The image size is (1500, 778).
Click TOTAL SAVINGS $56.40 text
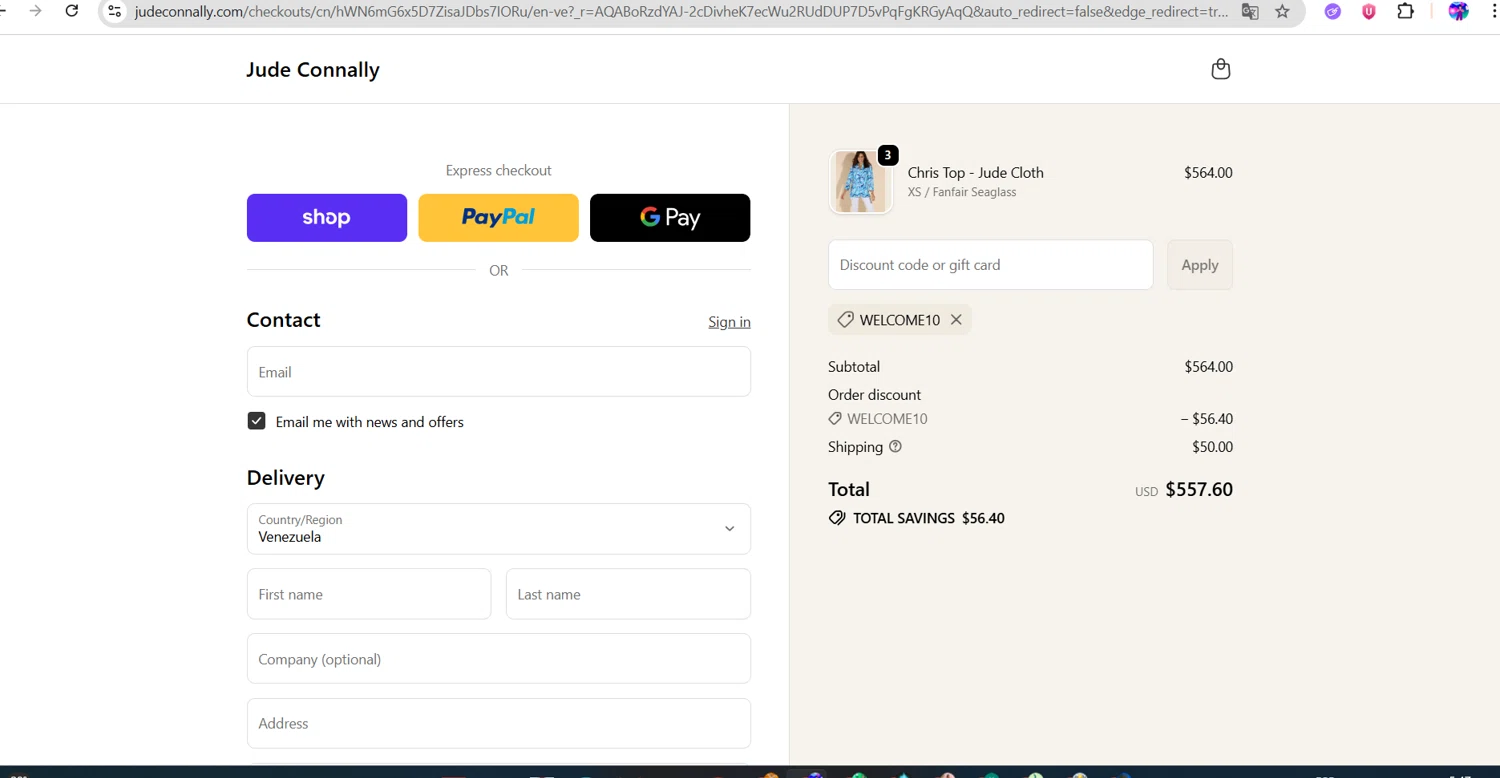[929, 518]
